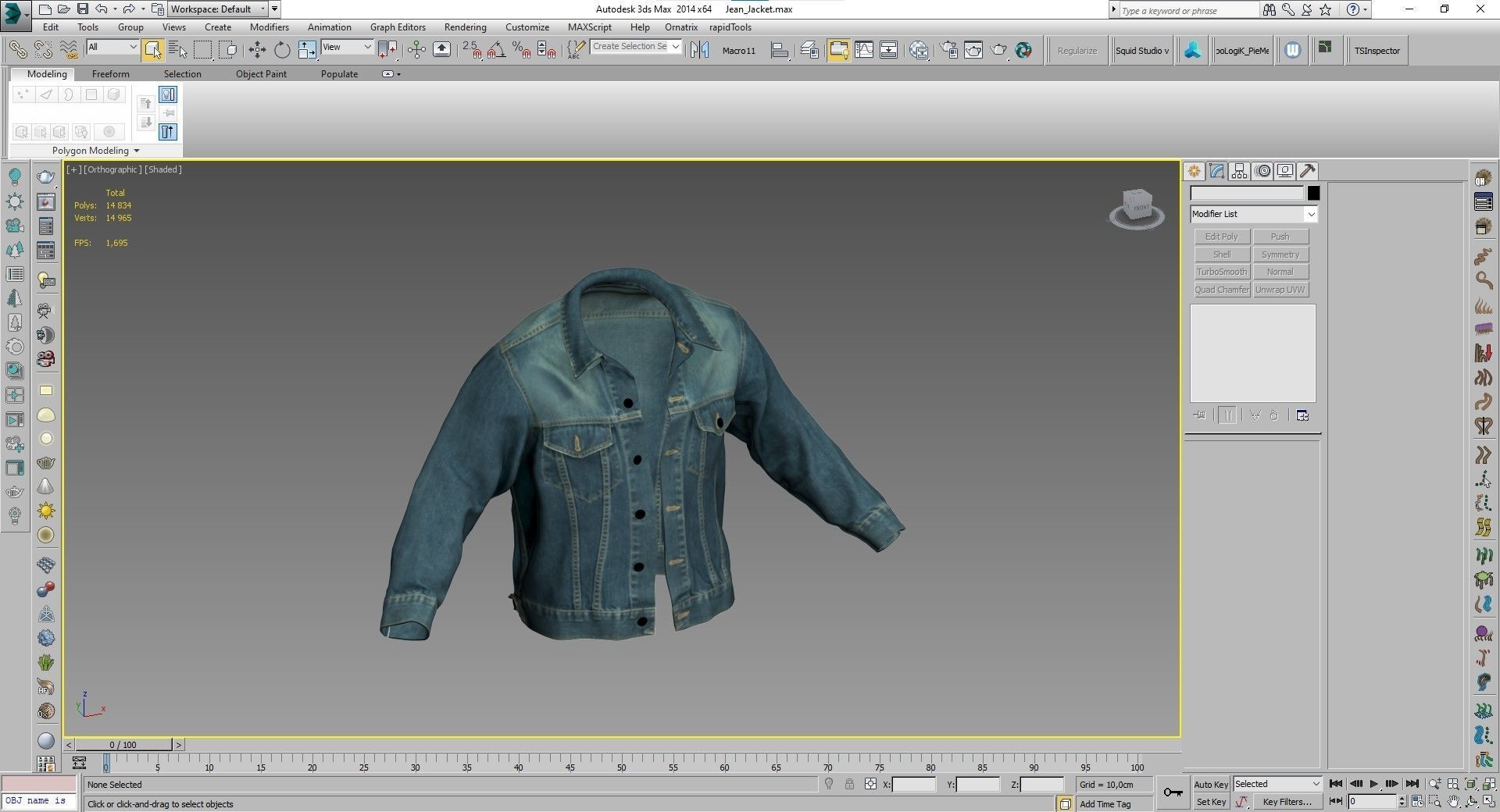Open the Hierarchy command panel tab
Image resolution: width=1500 pixels, height=812 pixels.
click(1239, 171)
